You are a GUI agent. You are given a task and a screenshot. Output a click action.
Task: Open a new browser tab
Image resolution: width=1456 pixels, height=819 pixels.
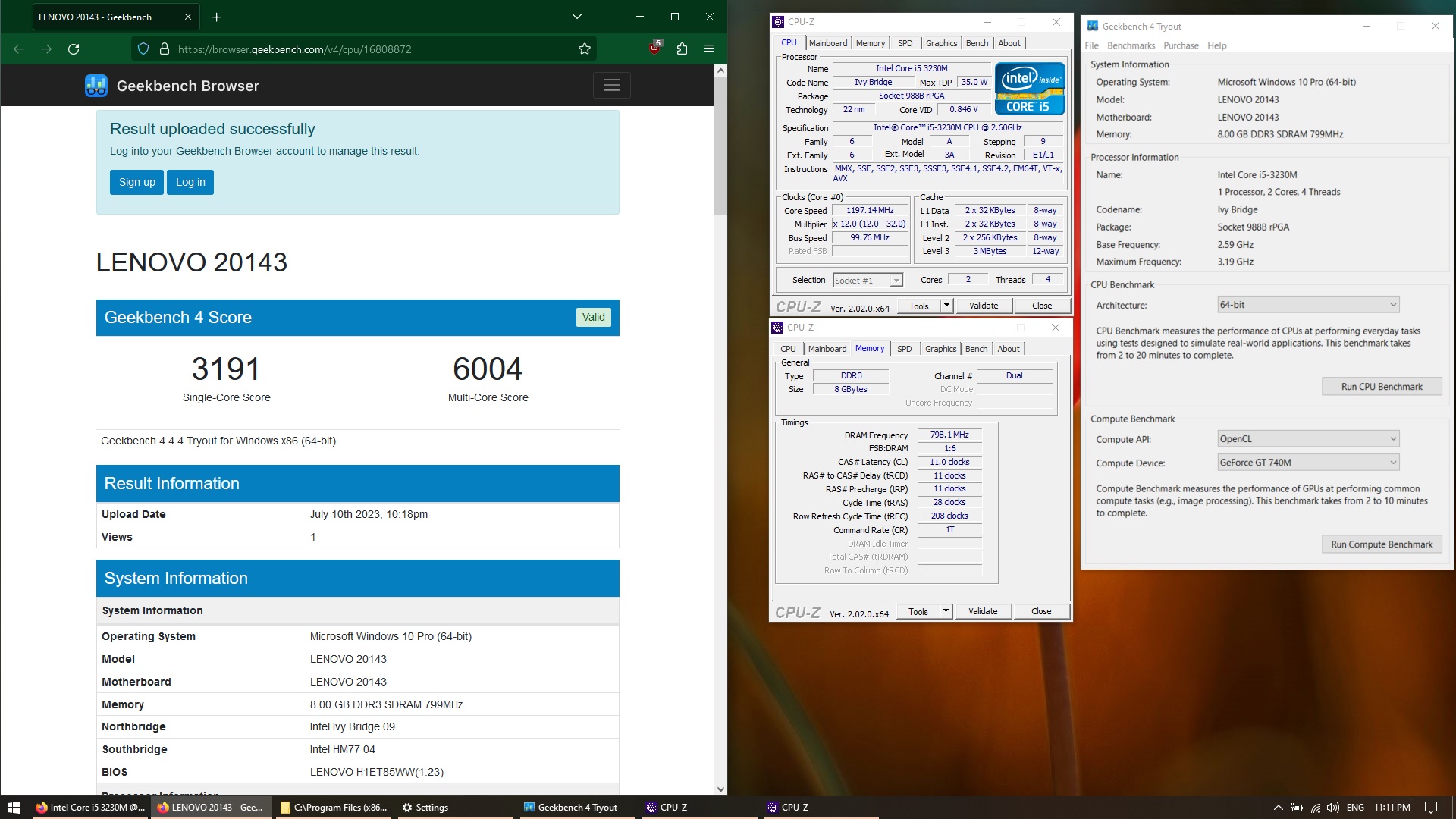(x=216, y=17)
